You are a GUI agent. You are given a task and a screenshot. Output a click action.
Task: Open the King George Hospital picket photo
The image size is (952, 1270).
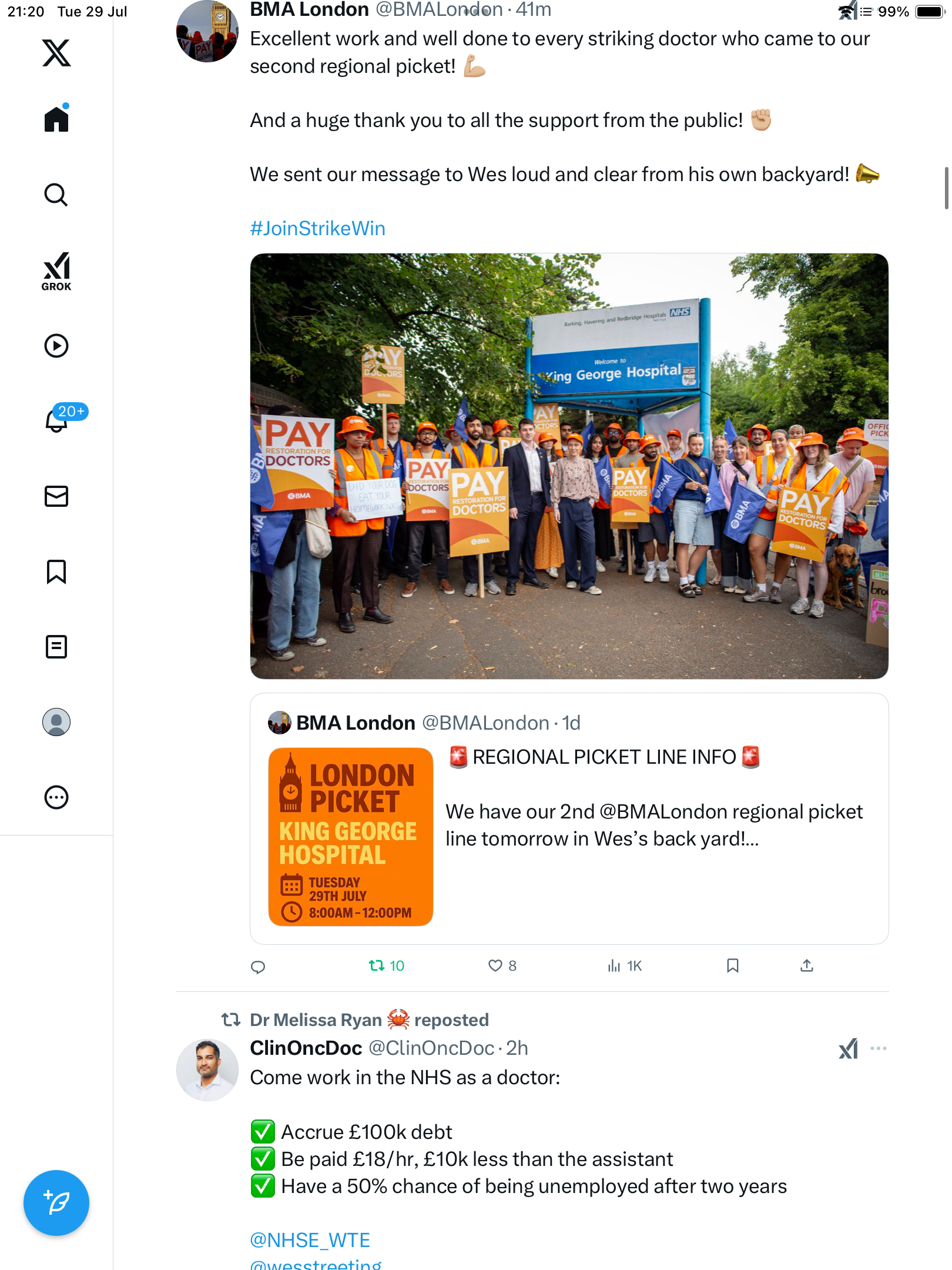point(569,466)
